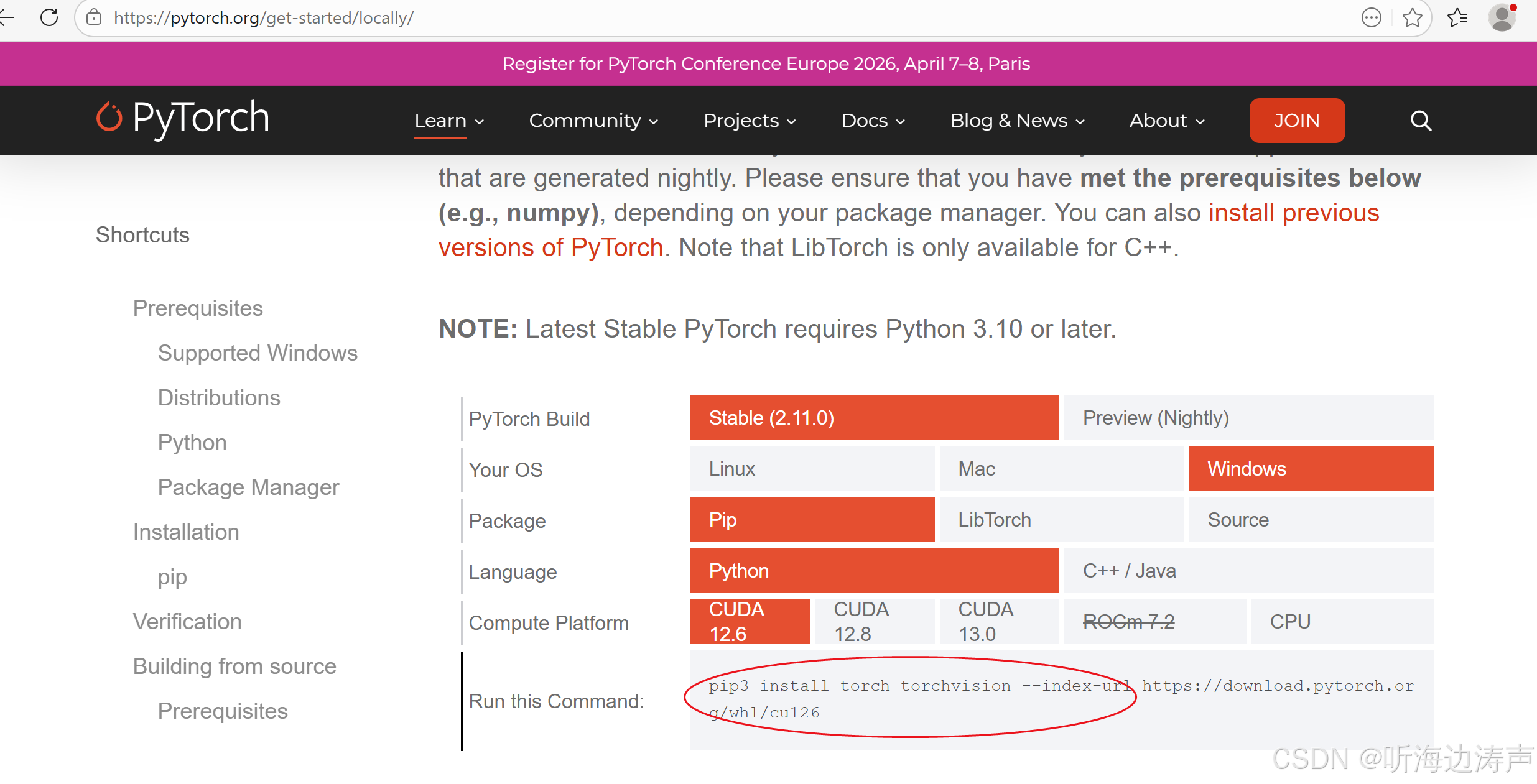This screenshot has width=1537, height=784.
Task: Choose Mac as your OS
Action: click(1062, 469)
